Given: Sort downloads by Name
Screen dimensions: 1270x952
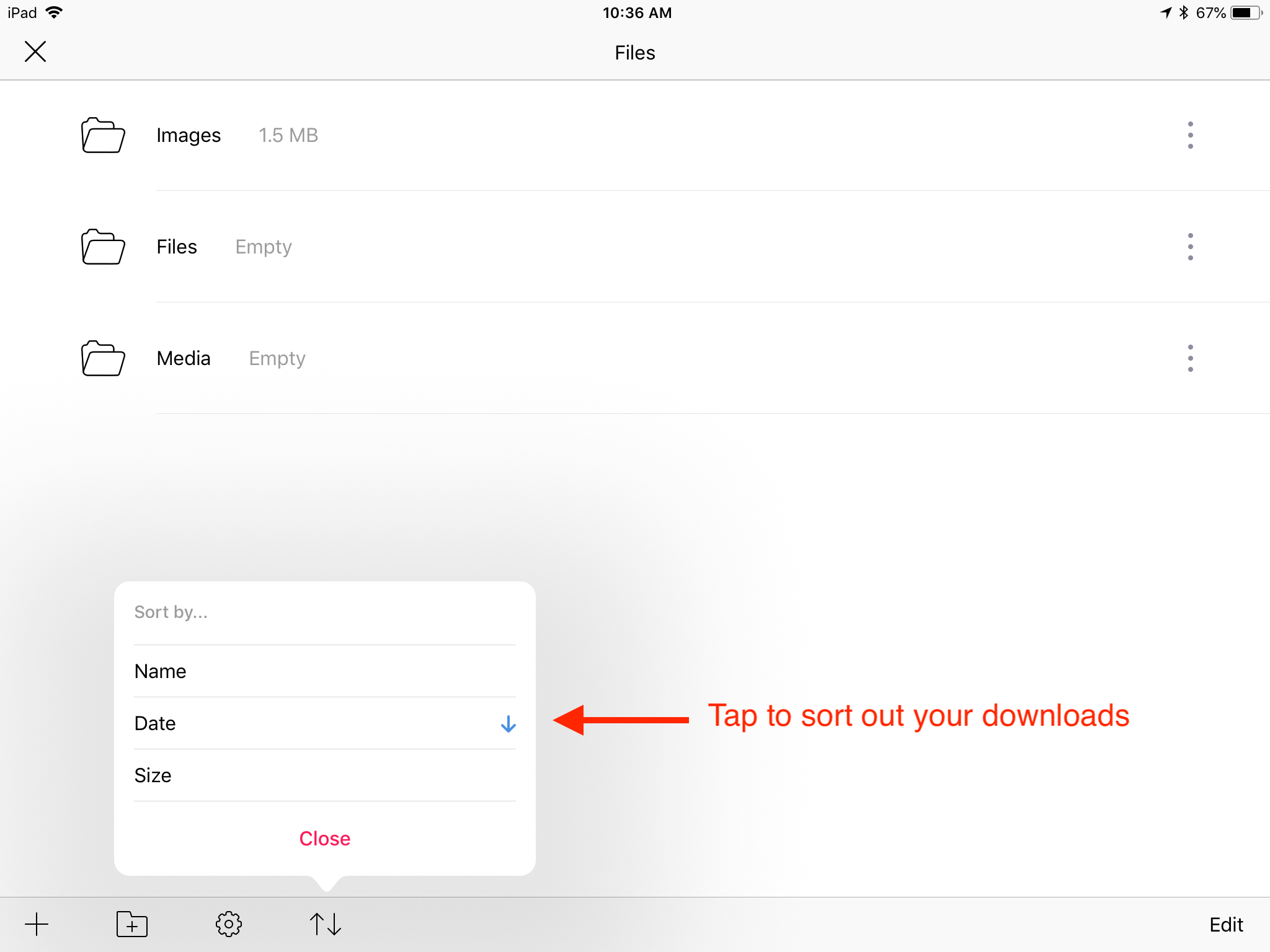Looking at the screenshot, I should (325, 671).
